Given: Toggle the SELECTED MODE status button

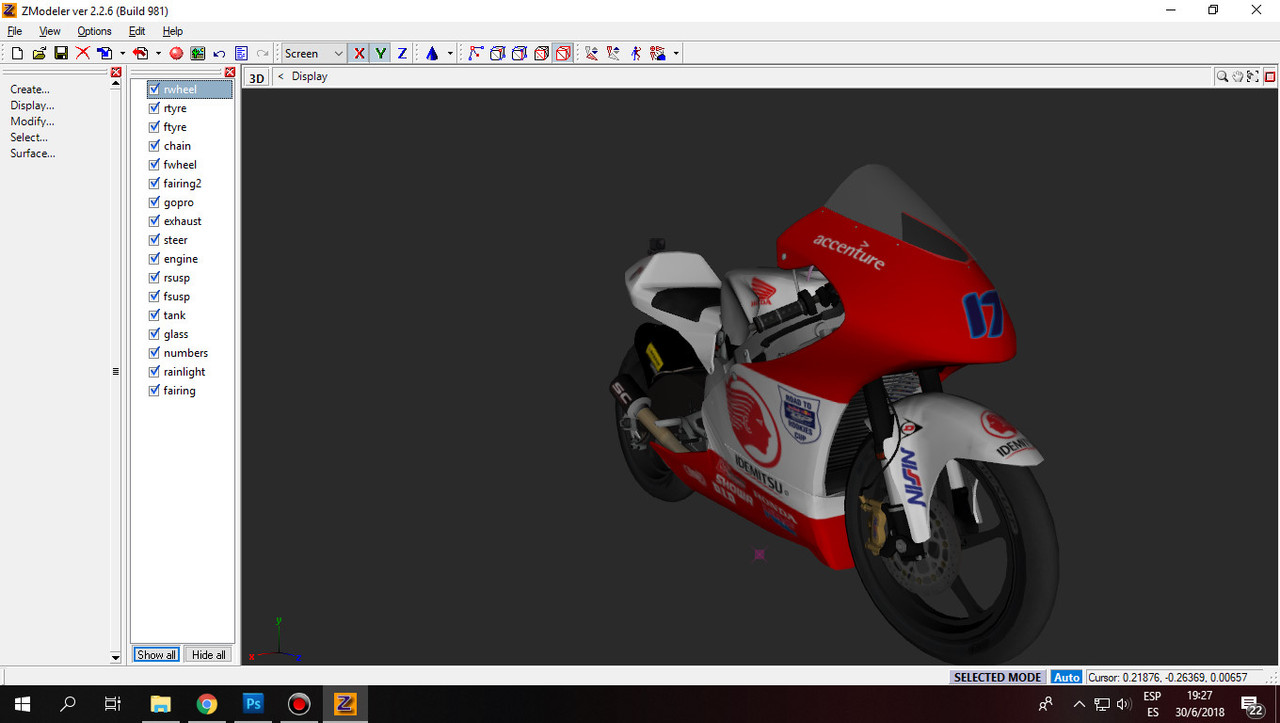Looking at the screenshot, I should click(x=998, y=677).
